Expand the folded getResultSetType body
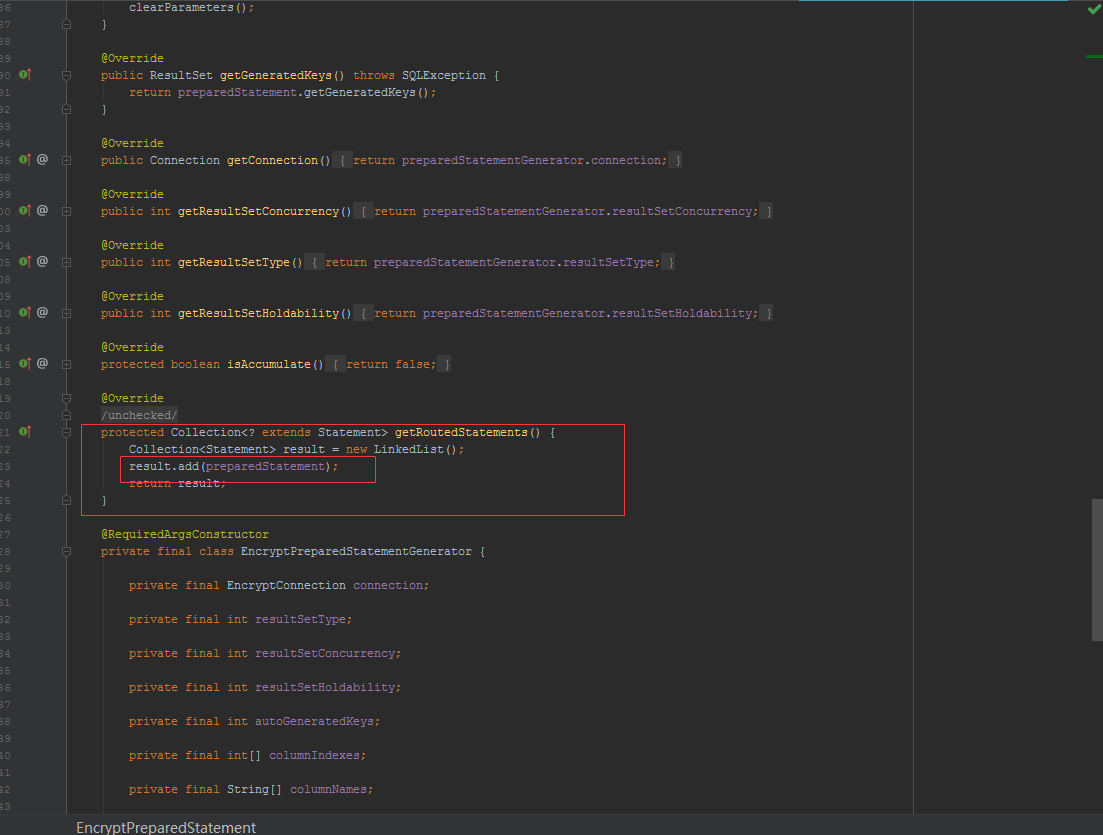 click(x=65, y=262)
